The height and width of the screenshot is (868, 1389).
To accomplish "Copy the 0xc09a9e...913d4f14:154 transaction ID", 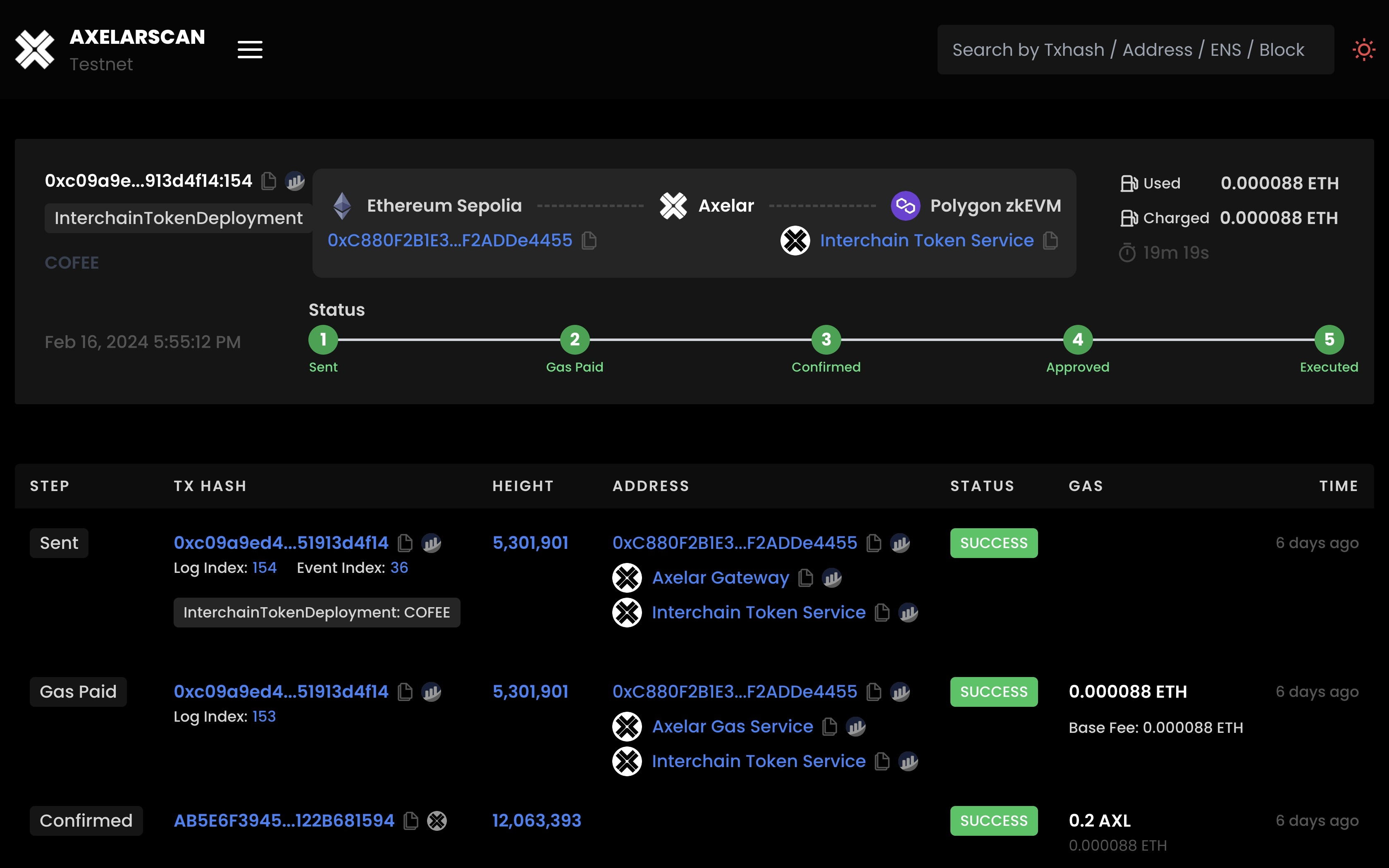I will coord(269,181).
